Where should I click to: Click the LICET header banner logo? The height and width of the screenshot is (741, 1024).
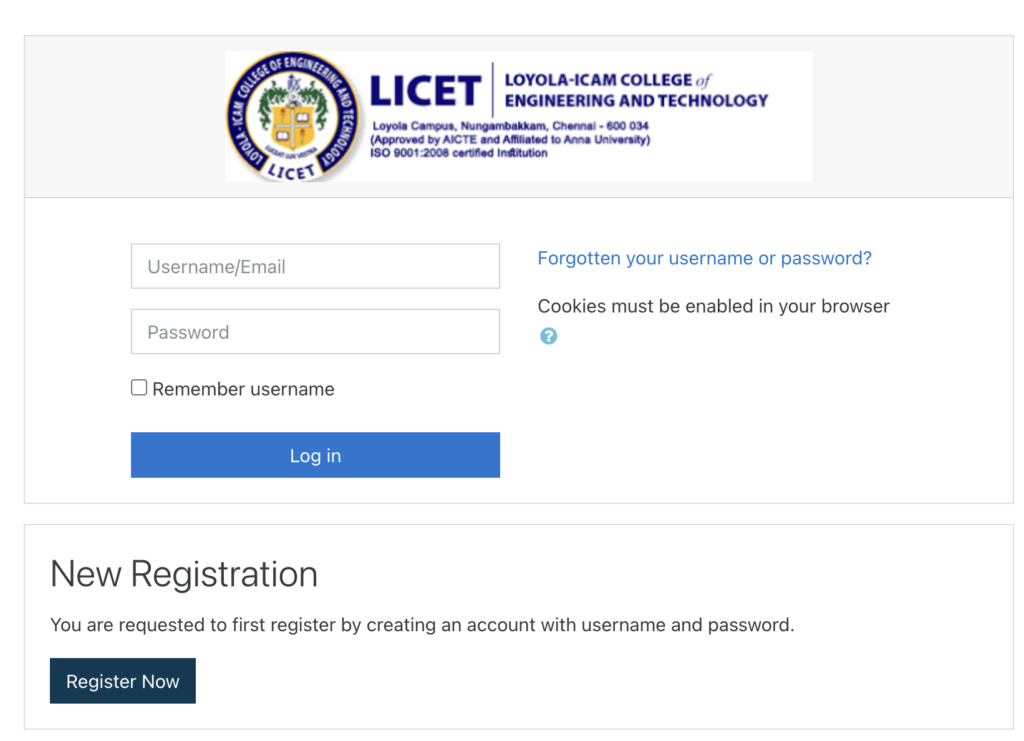(x=518, y=115)
